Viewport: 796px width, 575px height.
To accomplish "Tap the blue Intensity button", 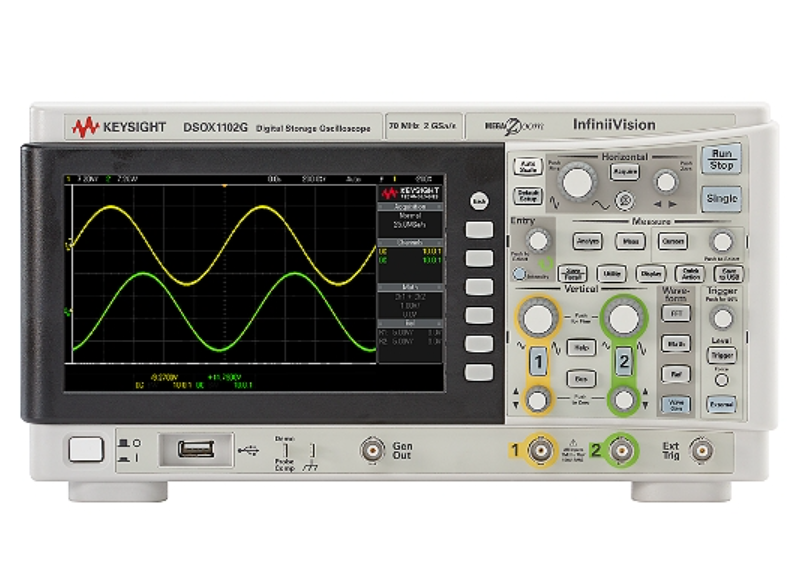I will coord(519,274).
